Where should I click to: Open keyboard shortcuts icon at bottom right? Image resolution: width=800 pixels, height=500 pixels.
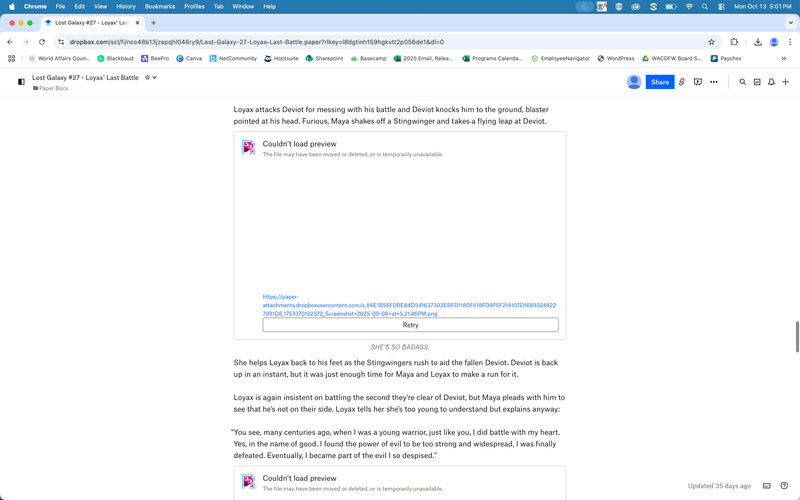pos(766,486)
